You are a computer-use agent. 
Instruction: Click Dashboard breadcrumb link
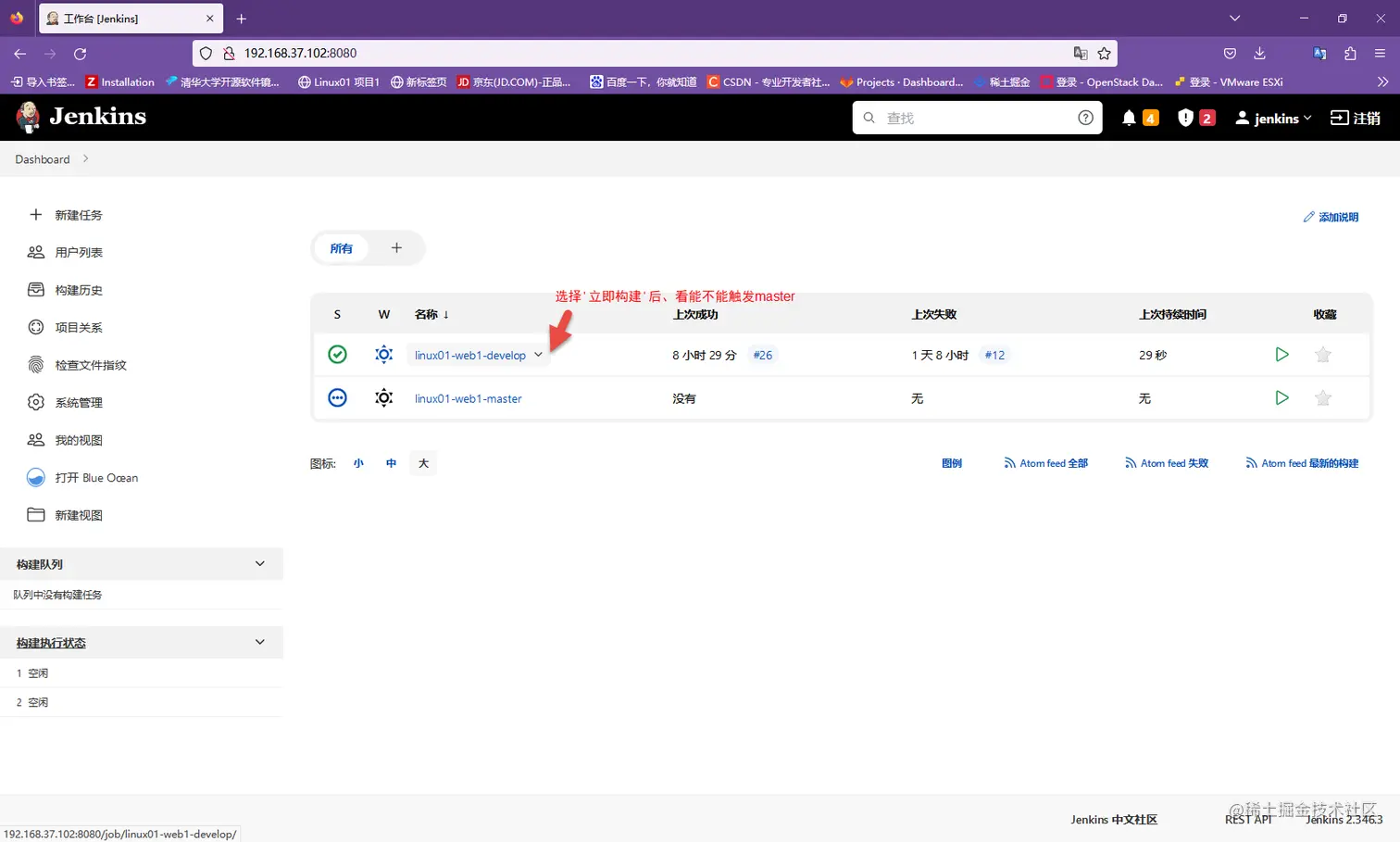tap(43, 159)
